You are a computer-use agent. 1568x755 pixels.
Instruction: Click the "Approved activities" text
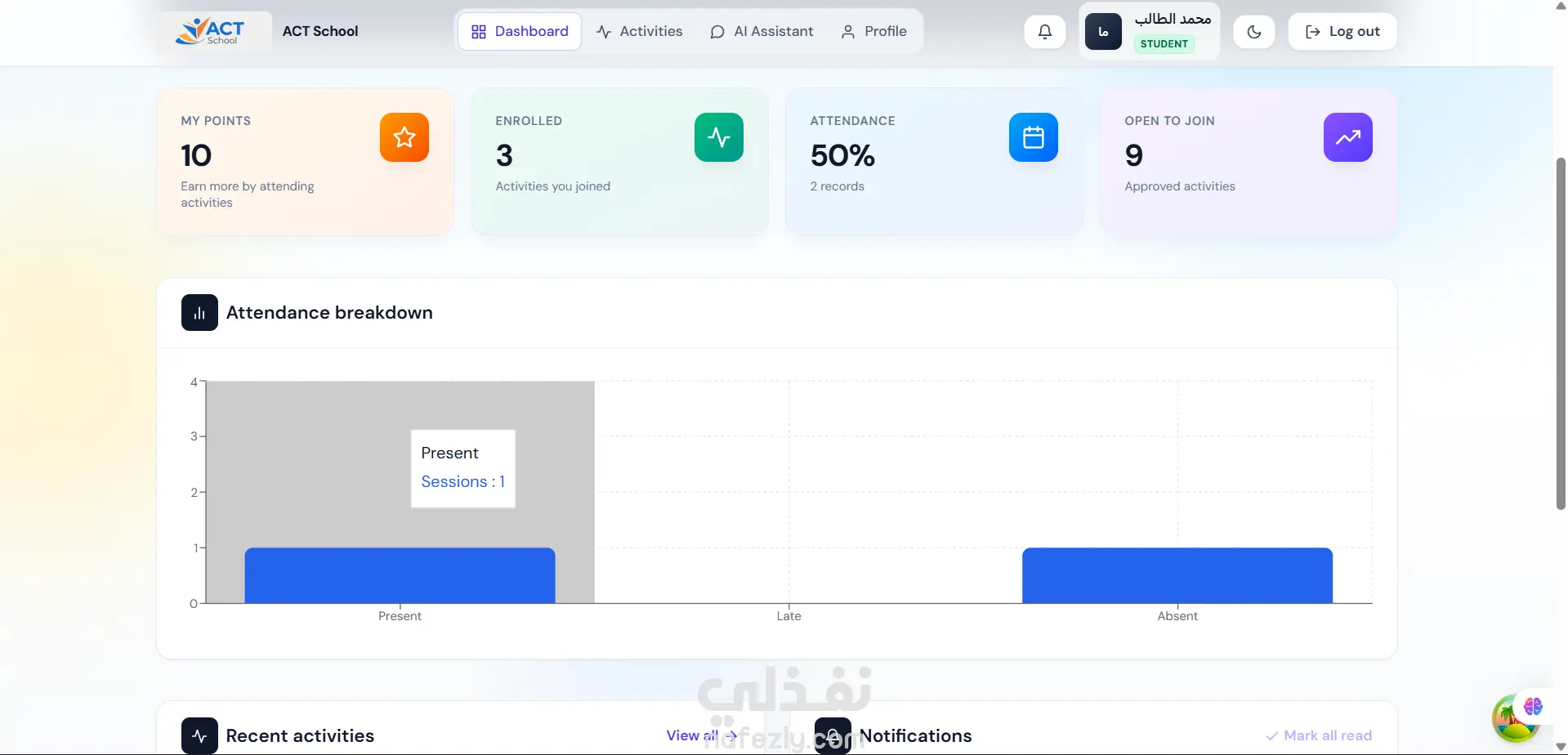pyautogui.click(x=1180, y=186)
